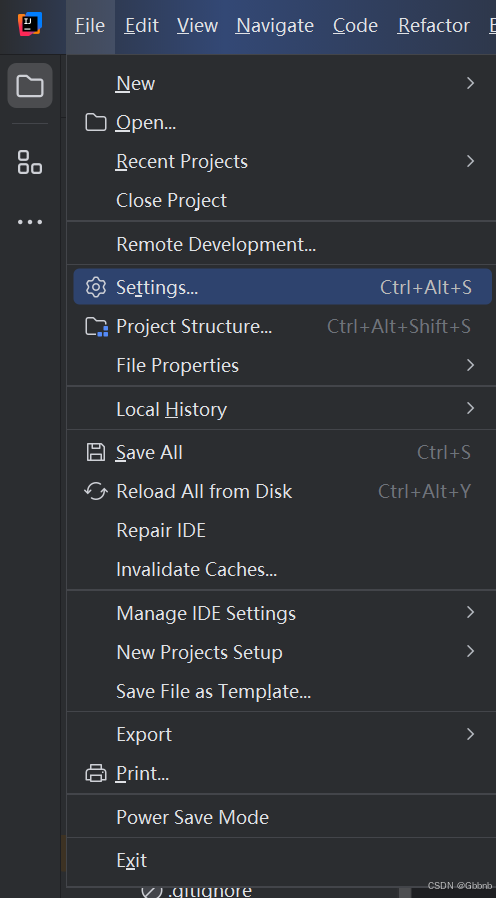Click the Reload All from Disk icon
The image size is (496, 898).
click(96, 491)
